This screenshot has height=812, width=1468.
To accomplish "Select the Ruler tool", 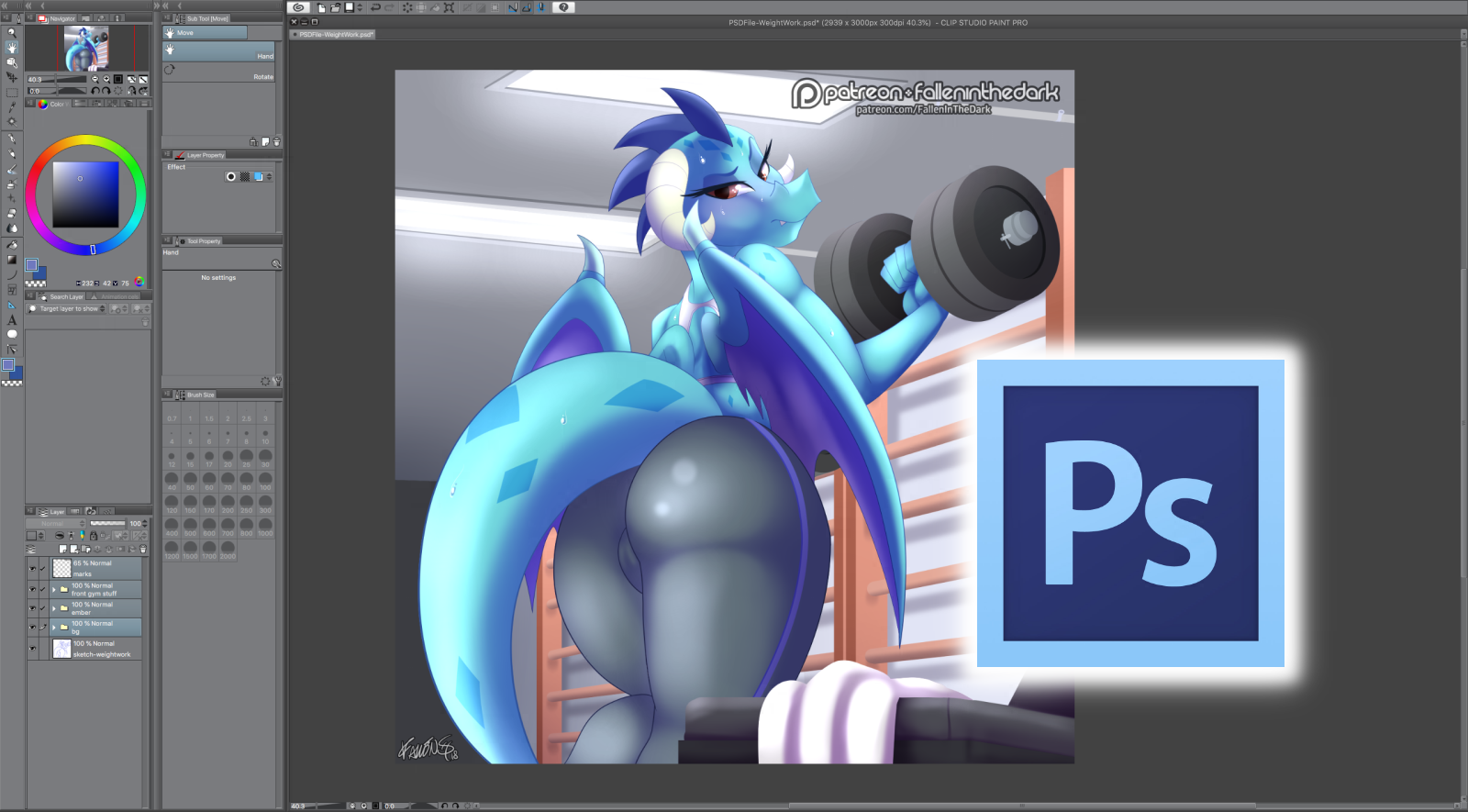I will point(12,305).
